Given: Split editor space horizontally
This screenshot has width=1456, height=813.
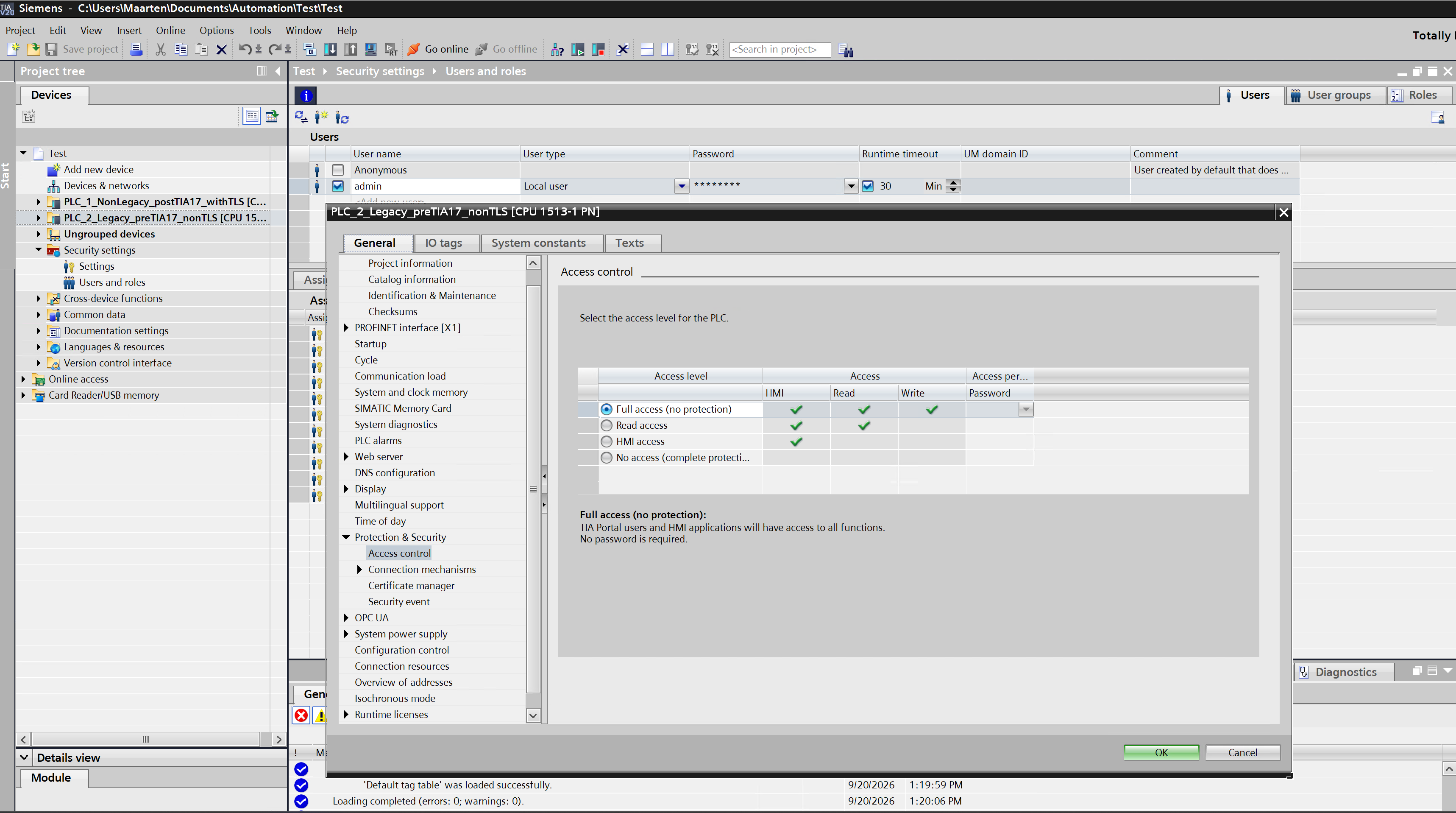Looking at the screenshot, I should 647,49.
